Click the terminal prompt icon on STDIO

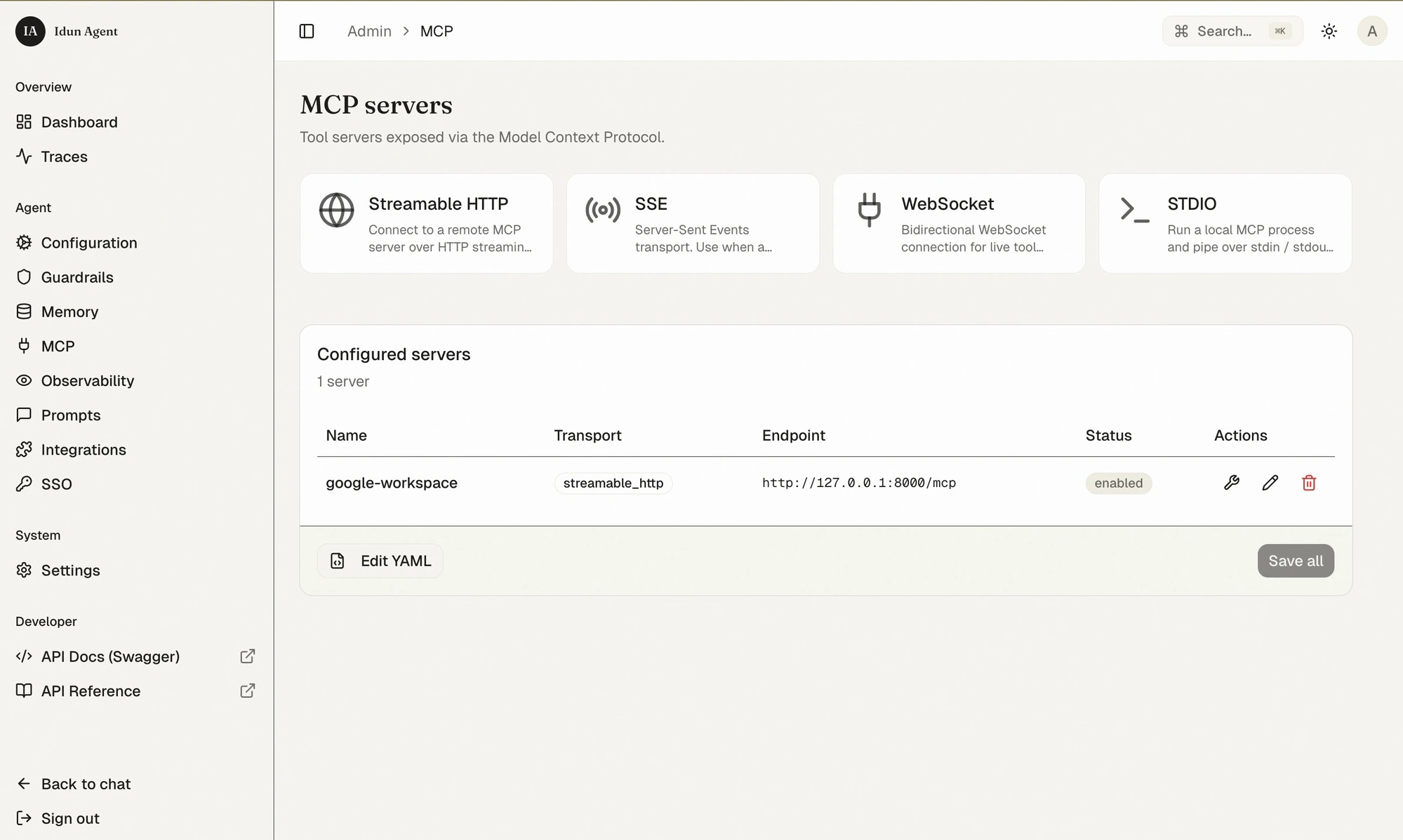1135,210
